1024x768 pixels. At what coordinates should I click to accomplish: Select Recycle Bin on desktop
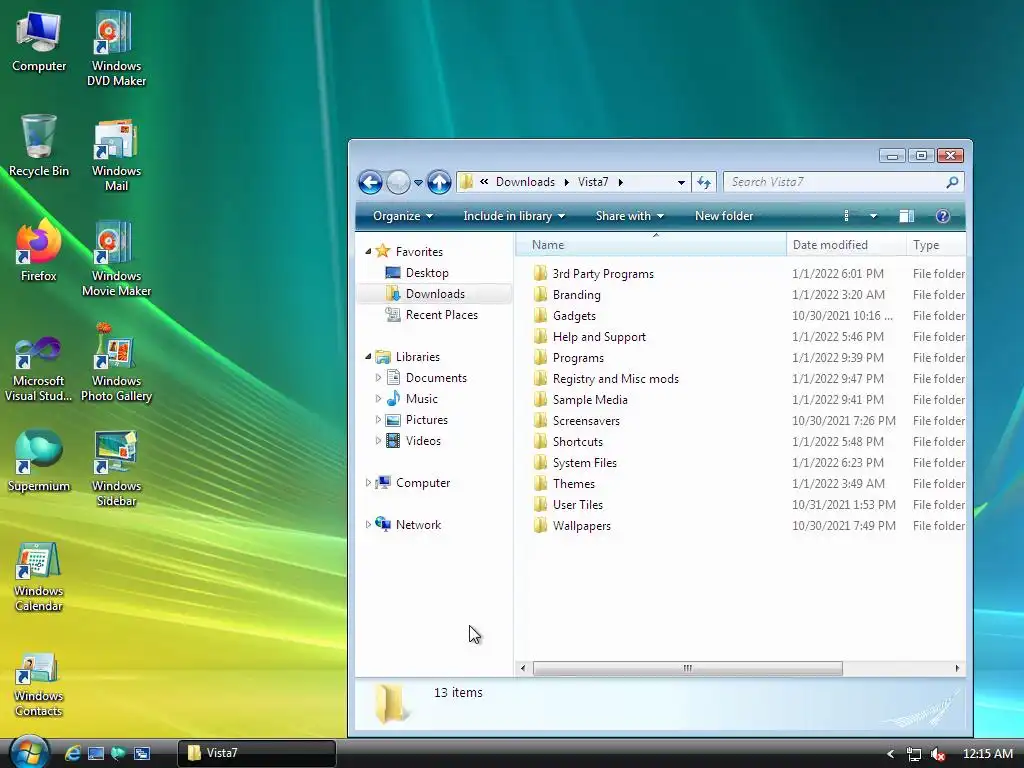39,147
